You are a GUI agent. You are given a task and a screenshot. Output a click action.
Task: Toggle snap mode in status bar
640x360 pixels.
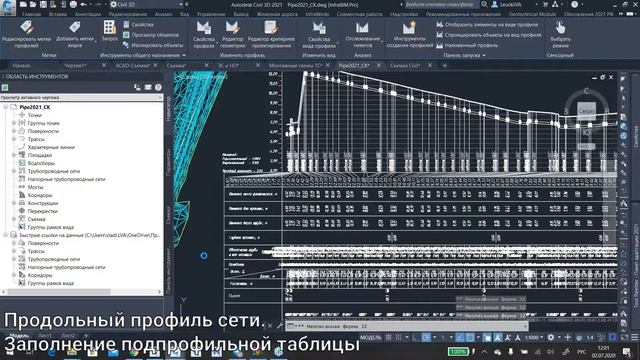click(x=399, y=337)
